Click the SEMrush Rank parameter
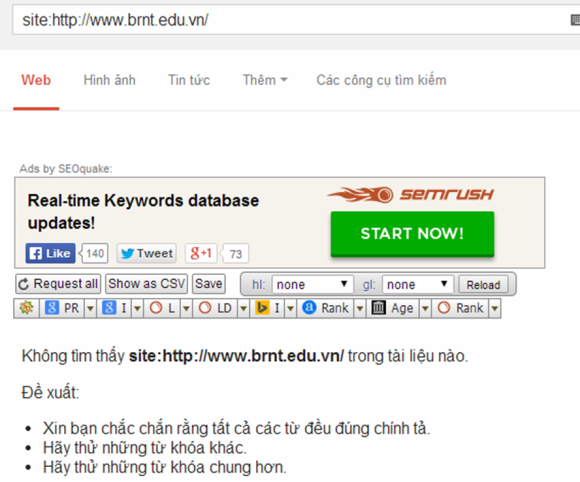Screen dimensions: 580x482 tap(460, 308)
